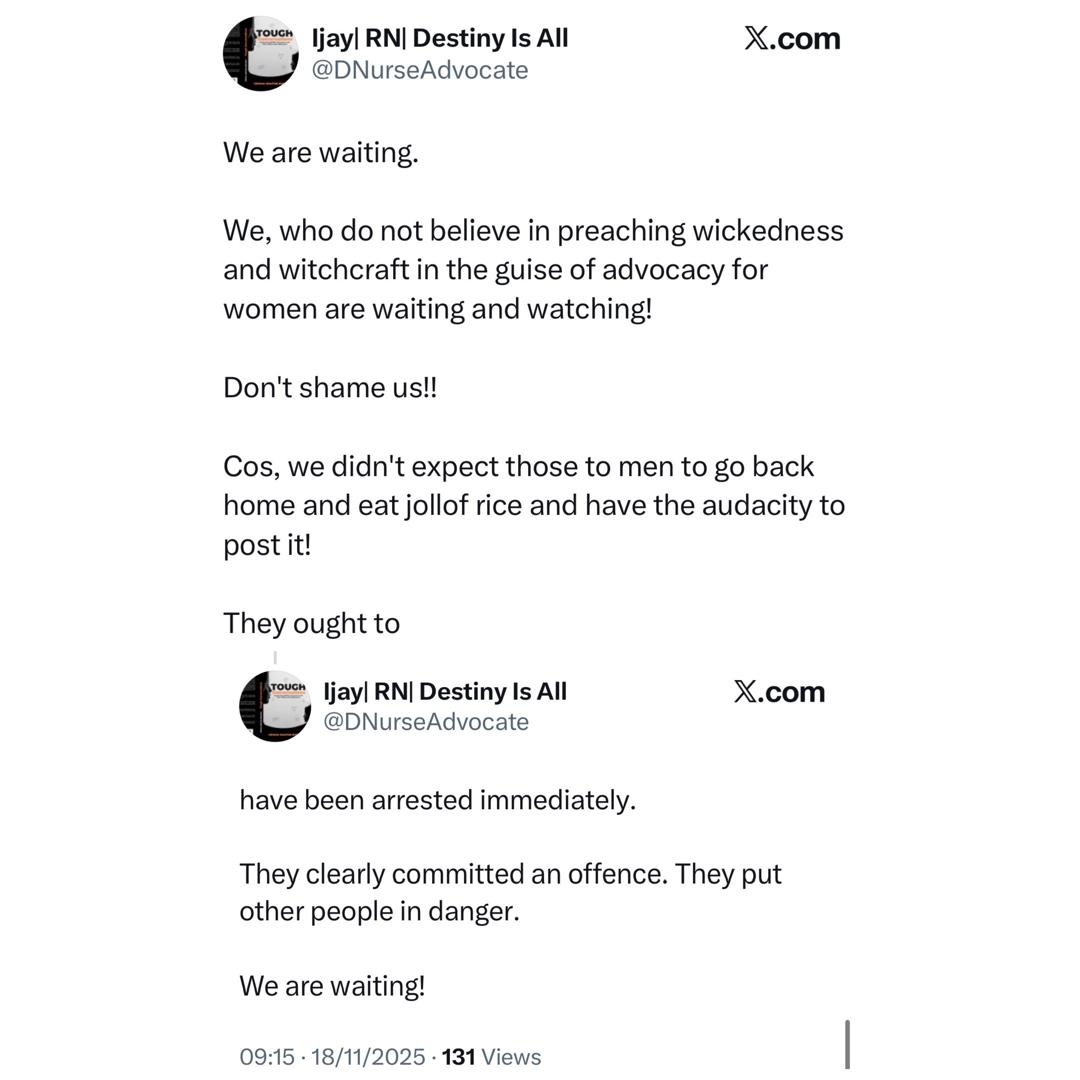The width and height of the screenshot is (1080, 1080).
Task: Open the first post's author name link
Action: 440,39
